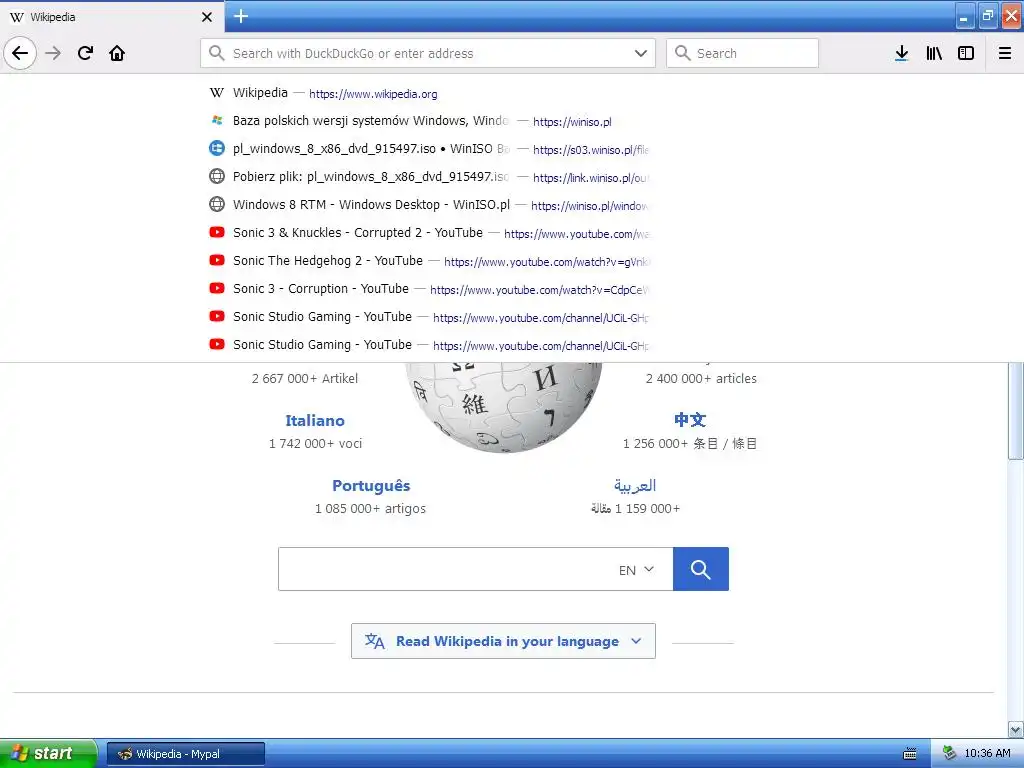Expand the EN language selector
Screen dimensions: 1024x768
click(637, 569)
